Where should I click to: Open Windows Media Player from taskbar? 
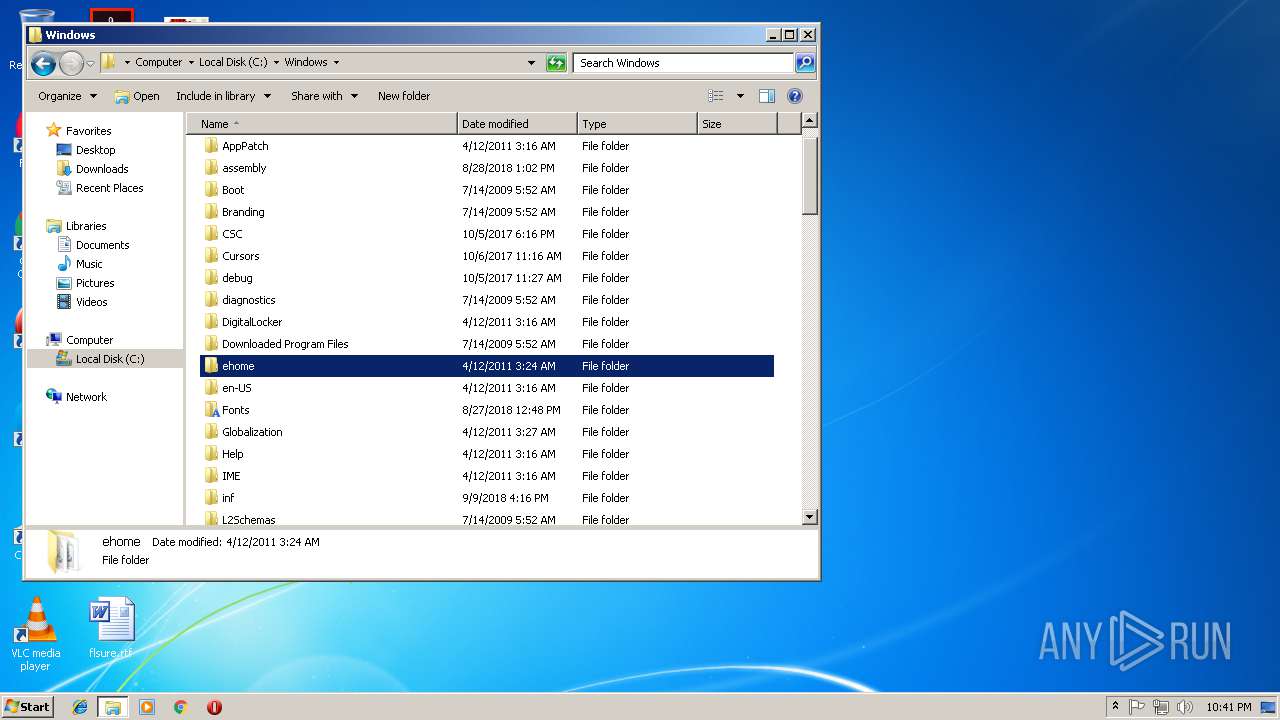point(147,707)
